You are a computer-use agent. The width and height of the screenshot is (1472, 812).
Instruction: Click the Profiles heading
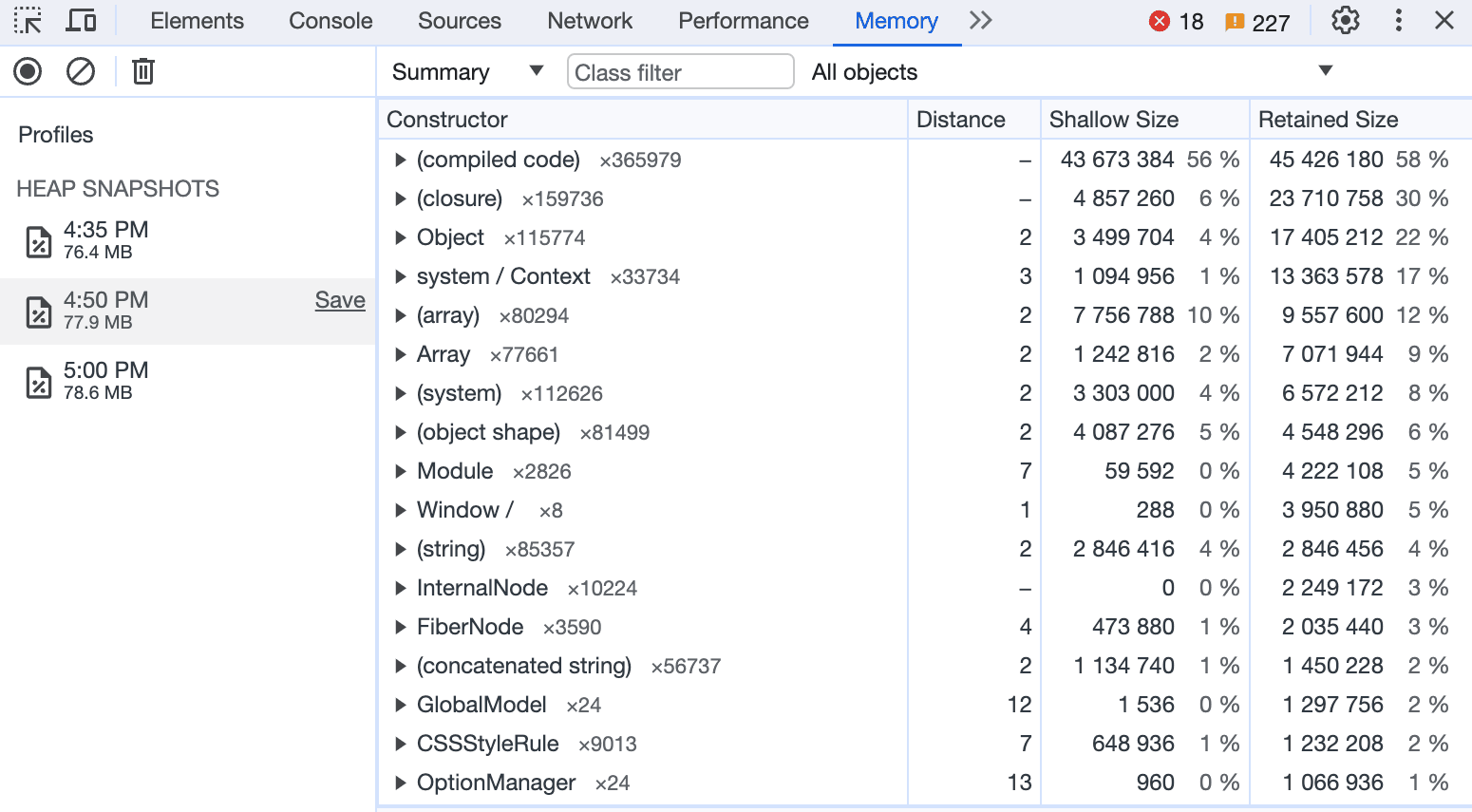(x=56, y=135)
